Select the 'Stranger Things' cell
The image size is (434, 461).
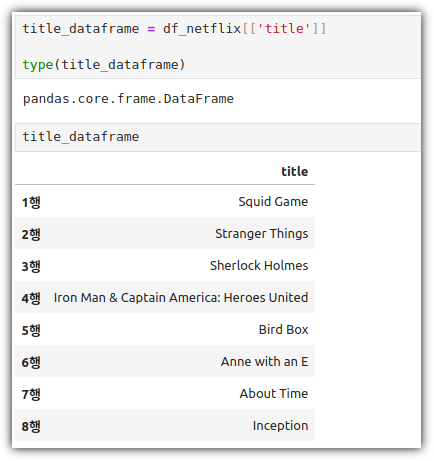[x=262, y=234]
